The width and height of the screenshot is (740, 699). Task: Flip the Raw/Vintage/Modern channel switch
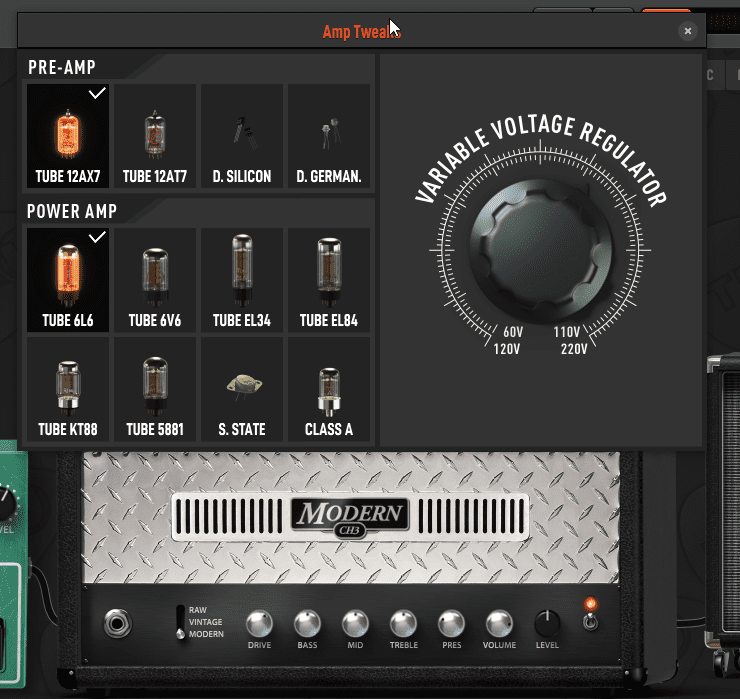(x=180, y=621)
